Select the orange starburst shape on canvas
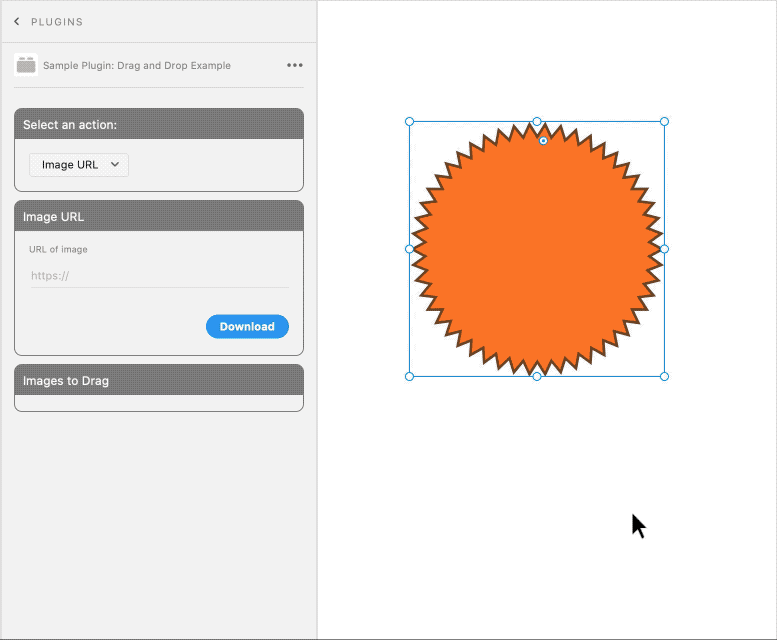This screenshot has width=777, height=640. [x=537, y=249]
